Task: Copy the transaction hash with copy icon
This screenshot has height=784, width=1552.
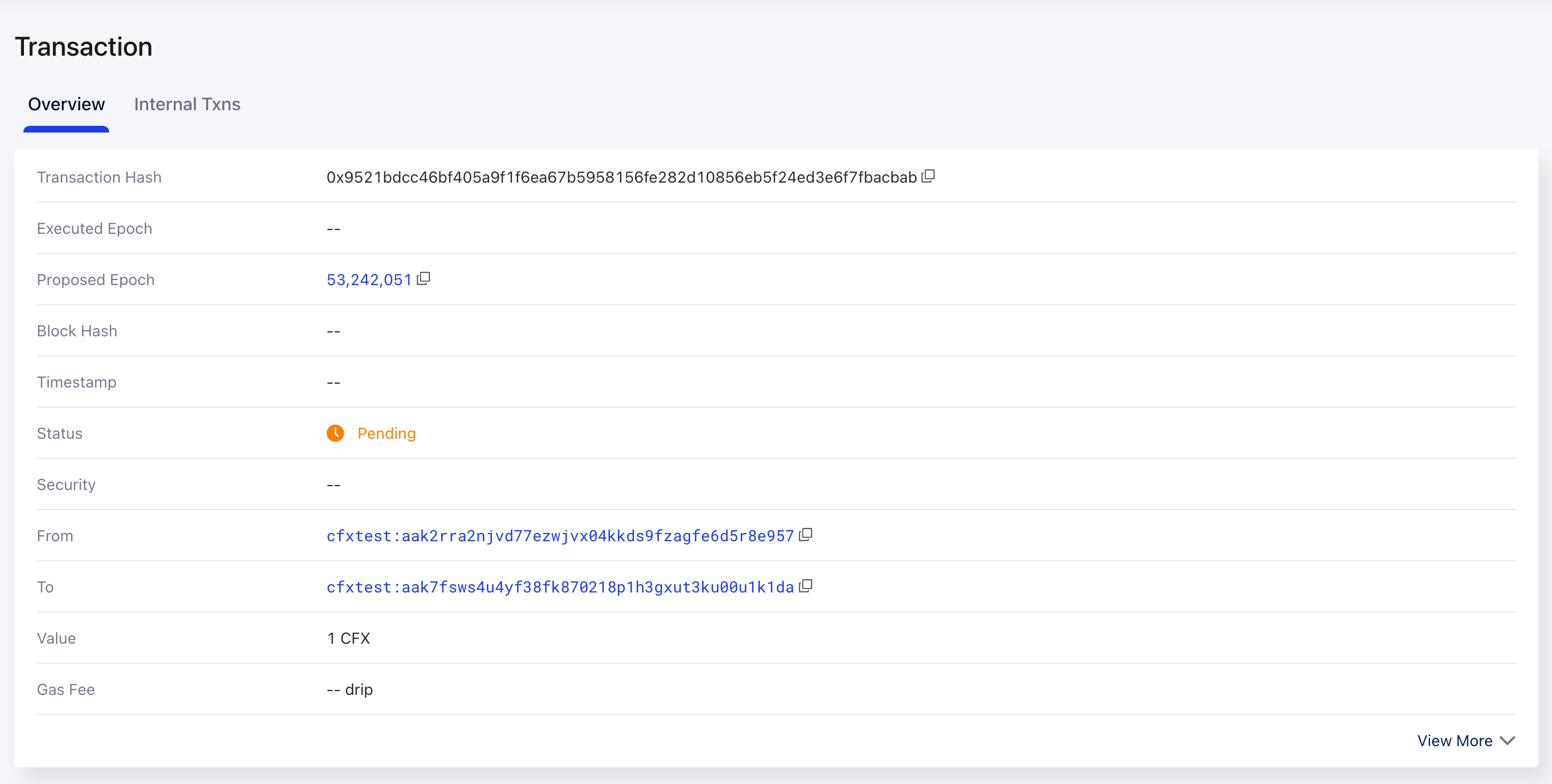Action: pos(928,176)
